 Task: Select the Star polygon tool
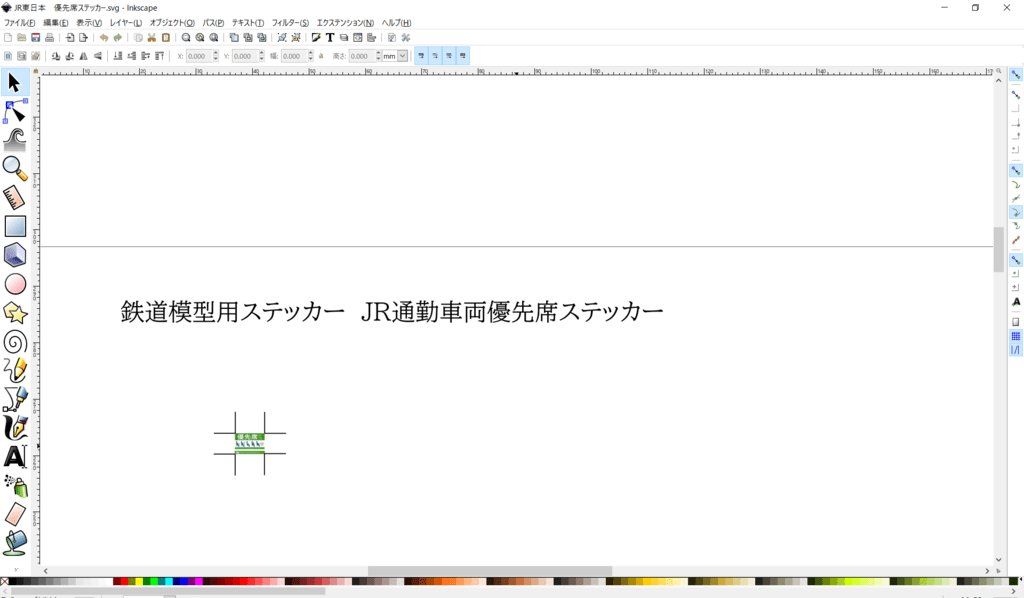coord(14,313)
